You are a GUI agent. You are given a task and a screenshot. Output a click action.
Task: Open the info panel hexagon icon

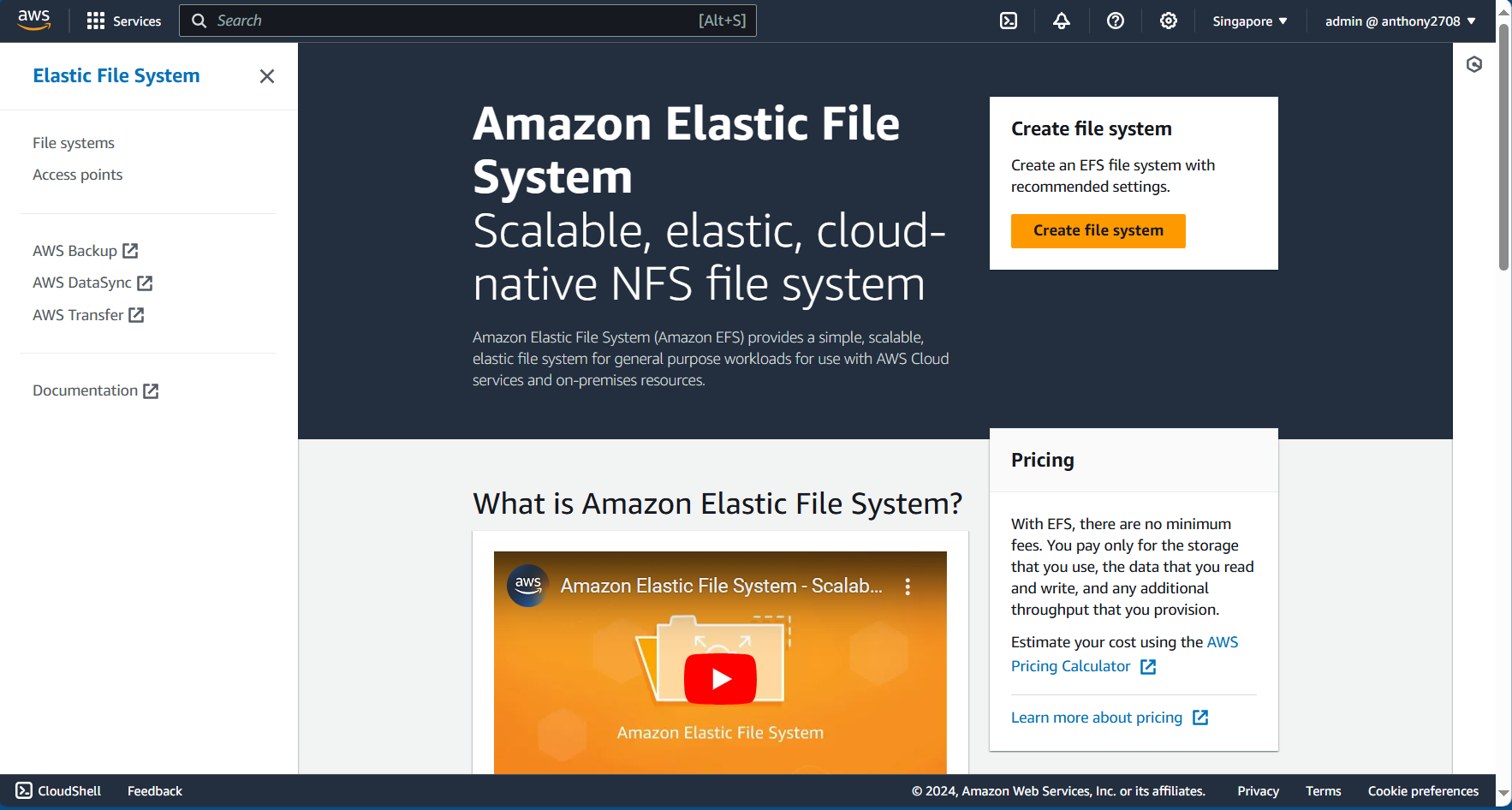click(1474, 64)
